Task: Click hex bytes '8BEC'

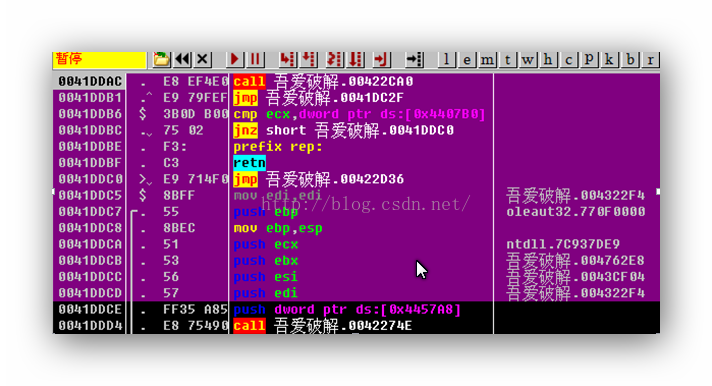Action: (x=179, y=228)
